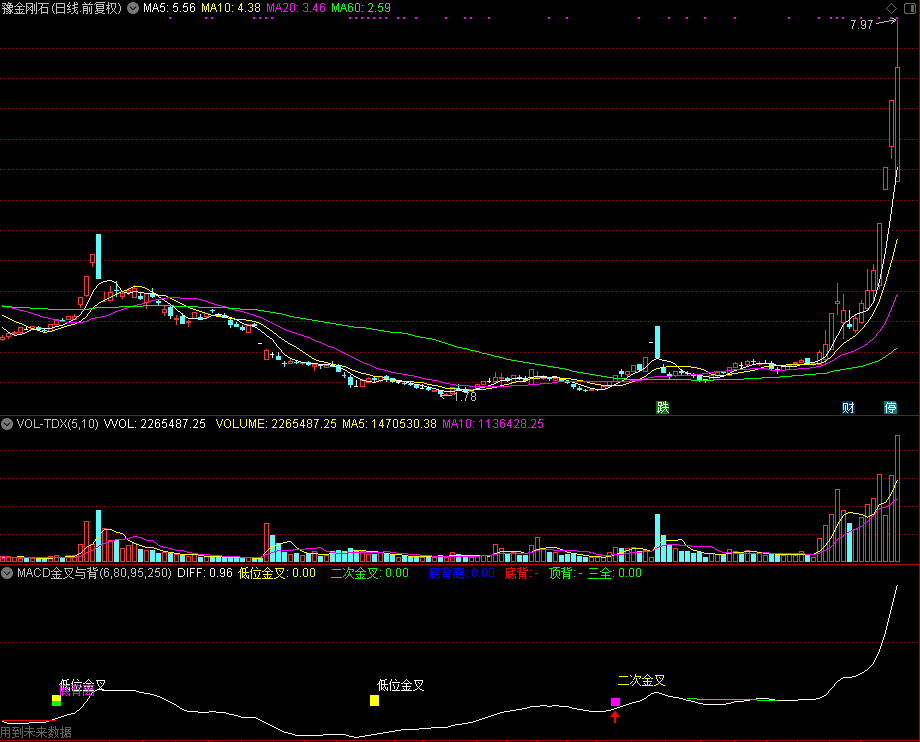Select the tall cyan candle near left peak
This screenshot has width=920, height=742.
[99, 256]
